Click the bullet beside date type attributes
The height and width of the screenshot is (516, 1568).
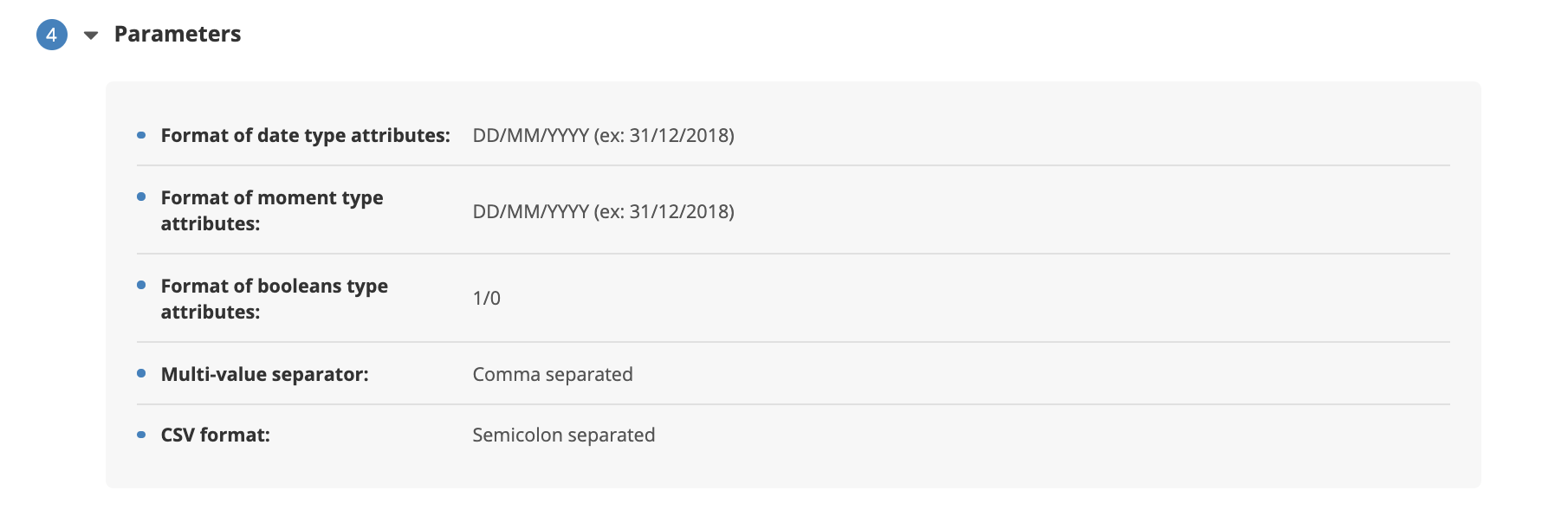point(141,135)
